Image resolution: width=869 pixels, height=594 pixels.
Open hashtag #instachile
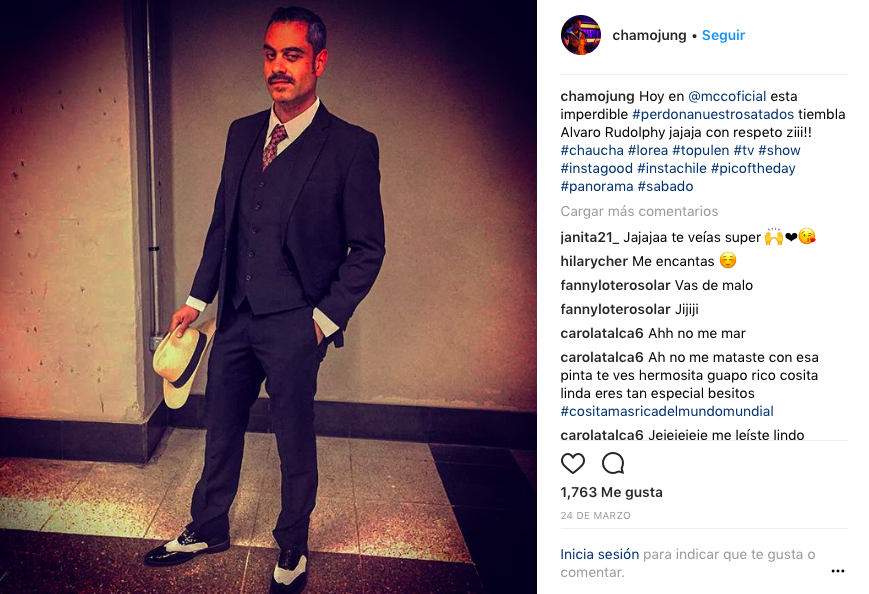[x=672, y=168]
